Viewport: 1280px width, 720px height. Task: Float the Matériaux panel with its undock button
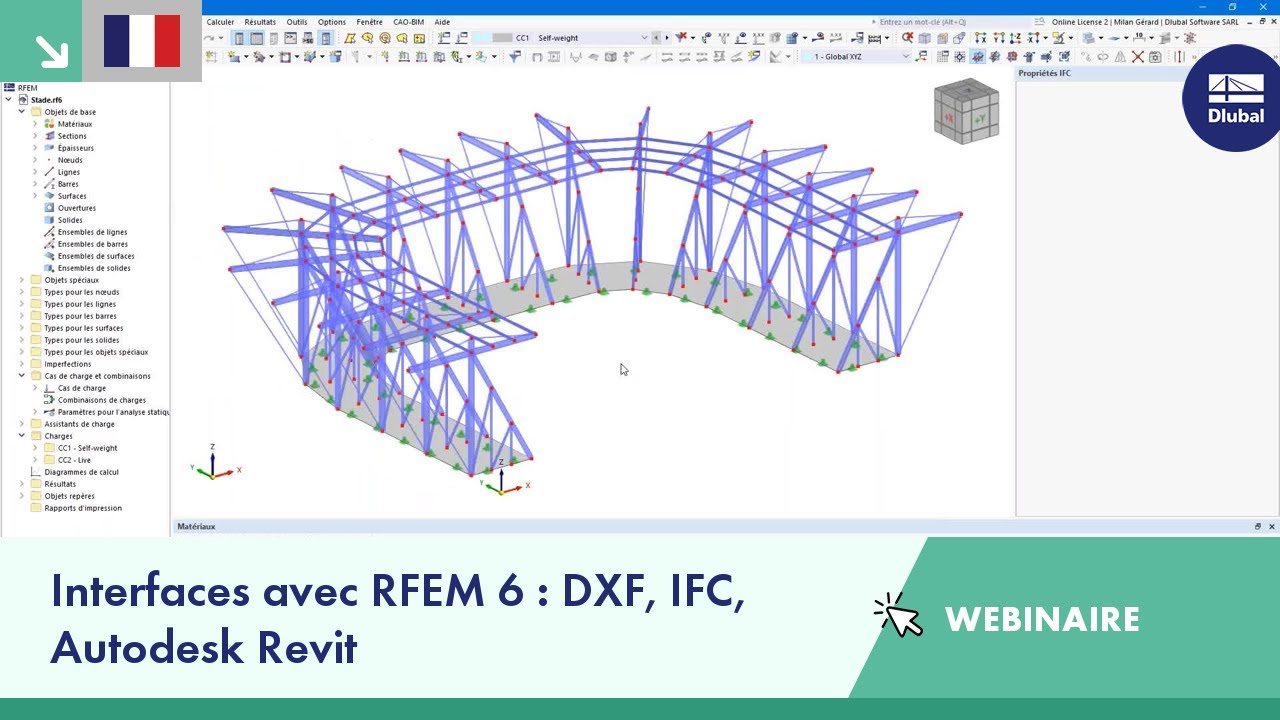[1258, 526]
